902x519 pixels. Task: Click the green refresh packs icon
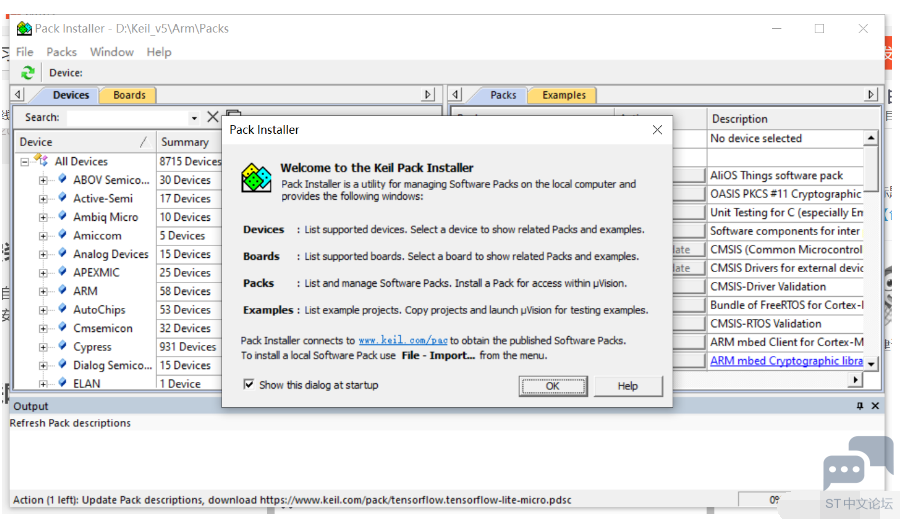(x=27, y=72)
